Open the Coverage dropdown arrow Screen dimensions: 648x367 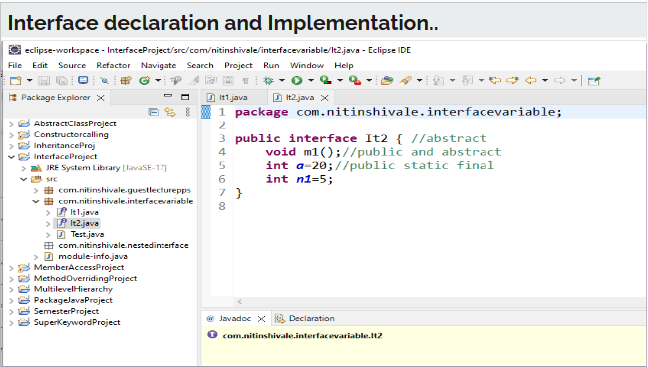pos(340,81)
